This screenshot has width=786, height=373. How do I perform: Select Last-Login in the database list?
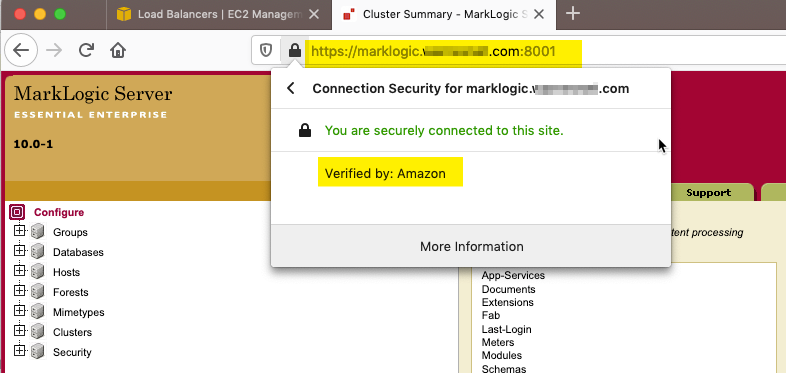click(x=506, y=329)
